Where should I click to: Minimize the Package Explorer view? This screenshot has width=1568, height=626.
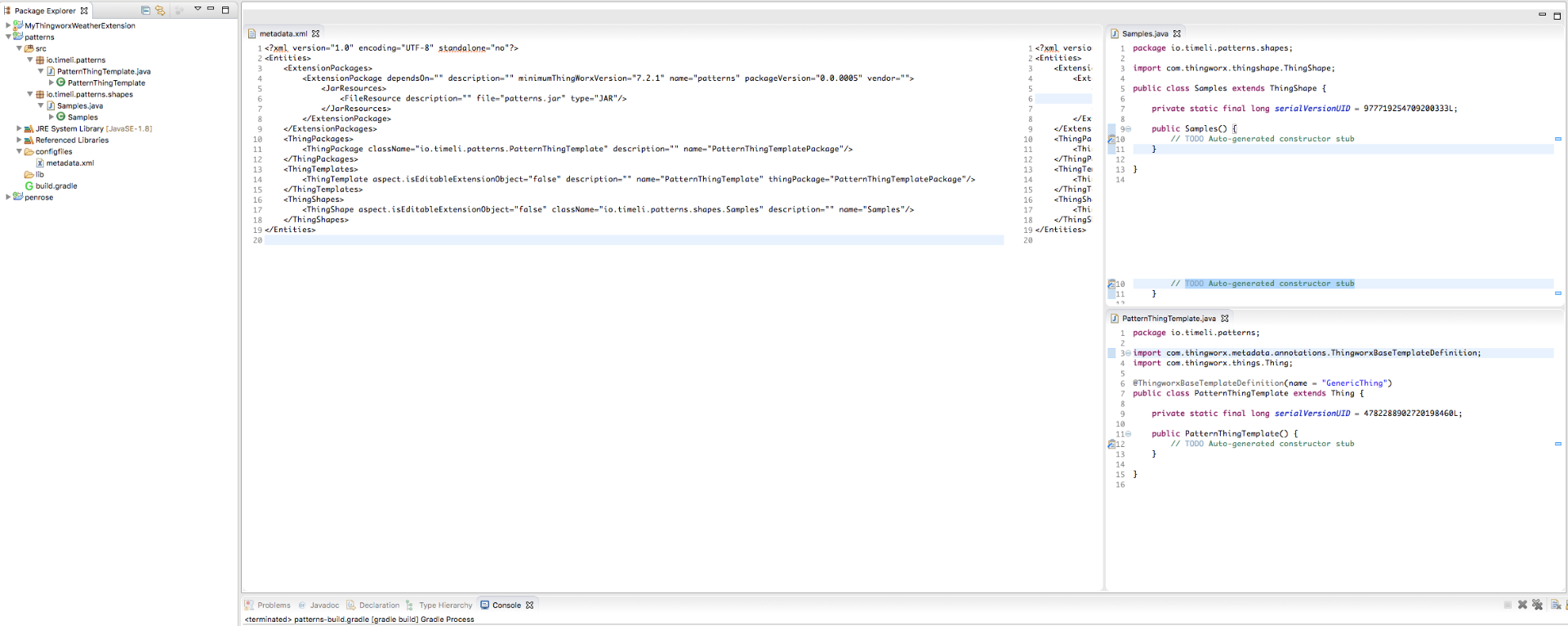(x=211, y=9)
